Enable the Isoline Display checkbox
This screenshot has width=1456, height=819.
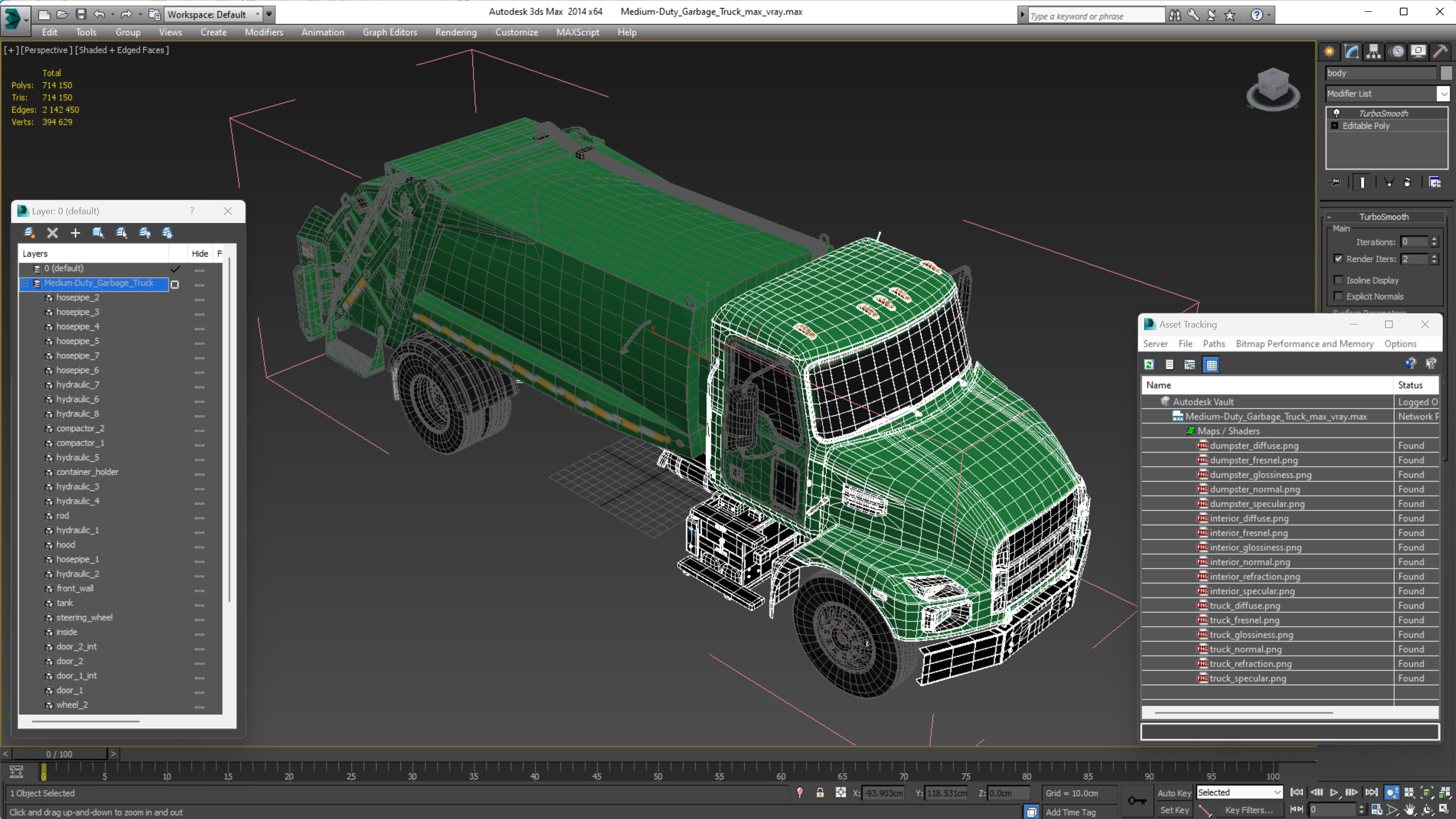(x=1338, y=280)
